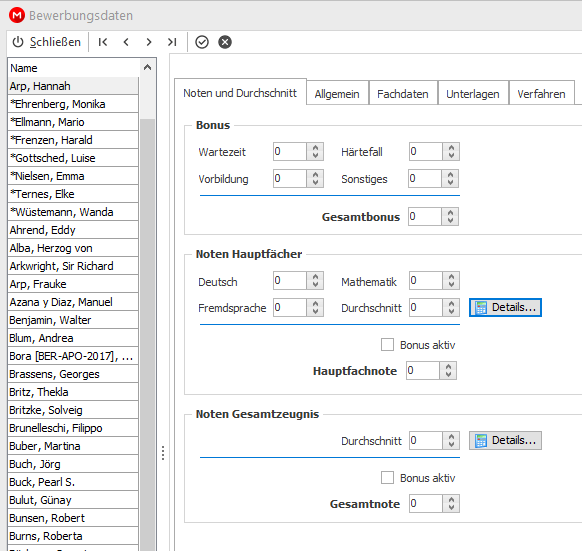Viewport: 582px width, 551px height.
Task: Select Buber, Martina in the list
Action: pyautogui.click(x=73, y=446)
